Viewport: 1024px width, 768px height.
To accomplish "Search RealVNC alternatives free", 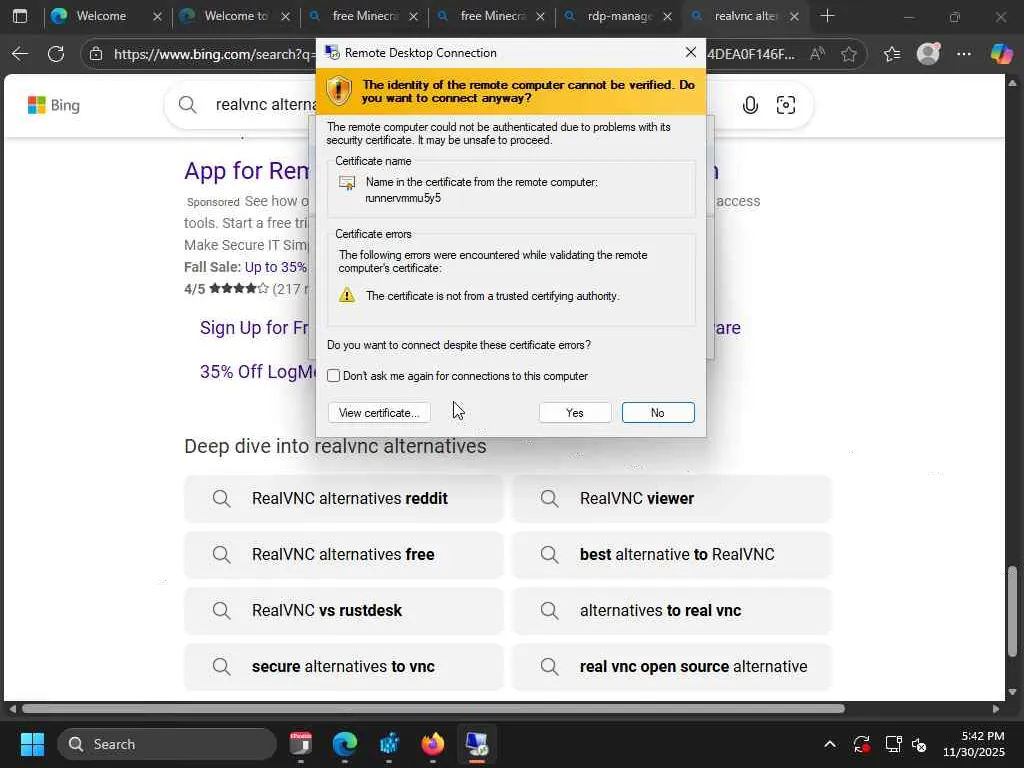I will coord(344,554).
